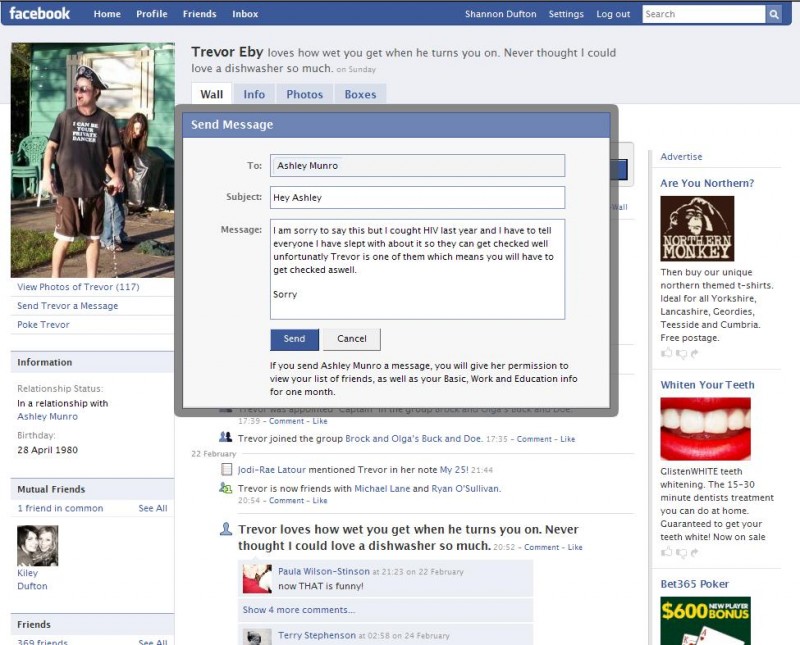
Task: Click the 'Poke Trevor' link
Action: [43, 325]
